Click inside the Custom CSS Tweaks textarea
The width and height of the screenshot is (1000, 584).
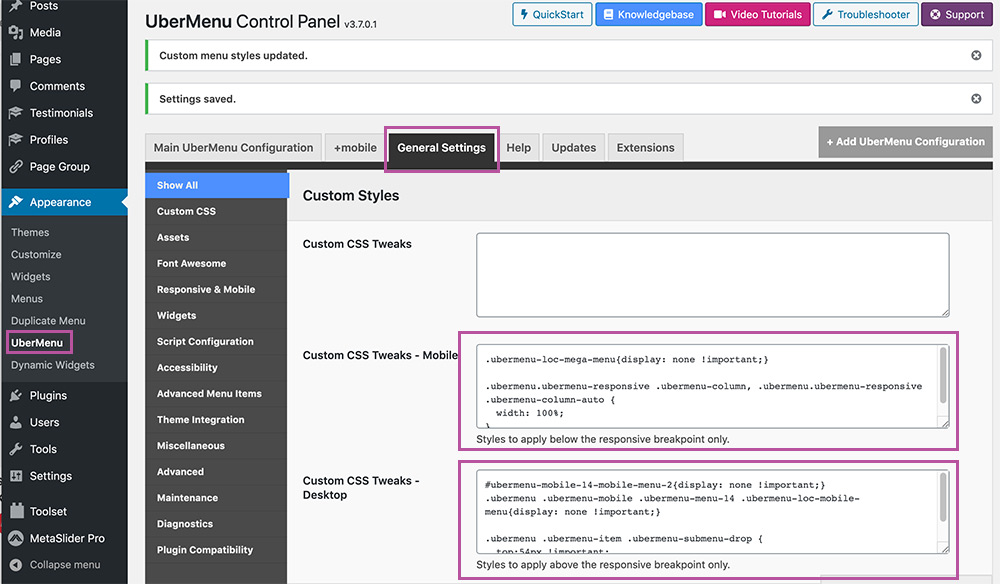[x=712, y=275]
